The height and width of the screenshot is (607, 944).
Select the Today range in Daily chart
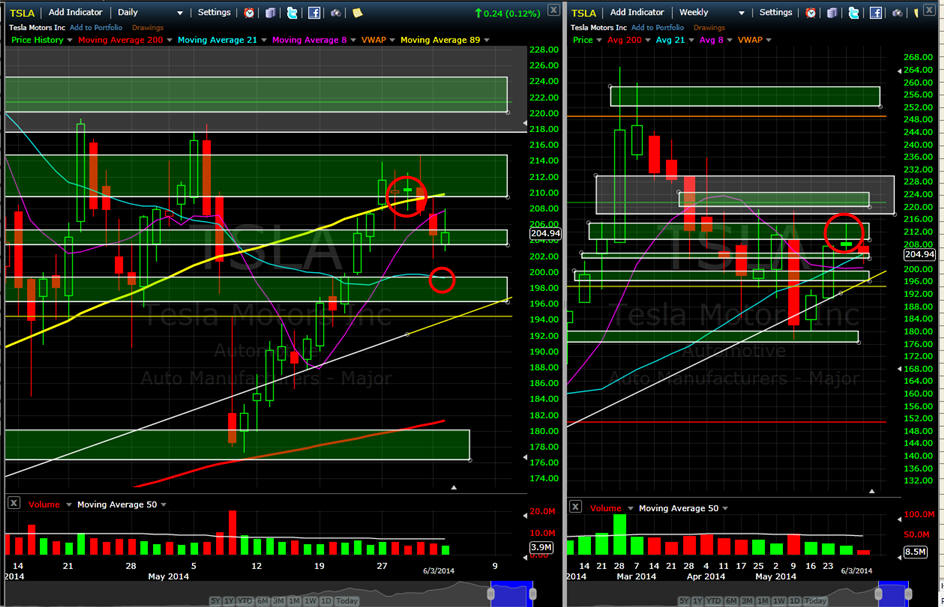(347, 601)
